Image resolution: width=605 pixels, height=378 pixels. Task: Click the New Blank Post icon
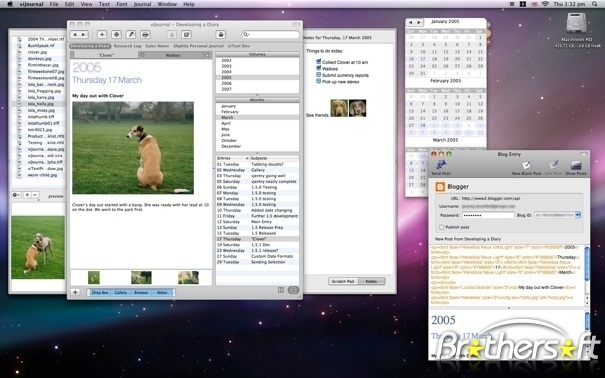526,166
